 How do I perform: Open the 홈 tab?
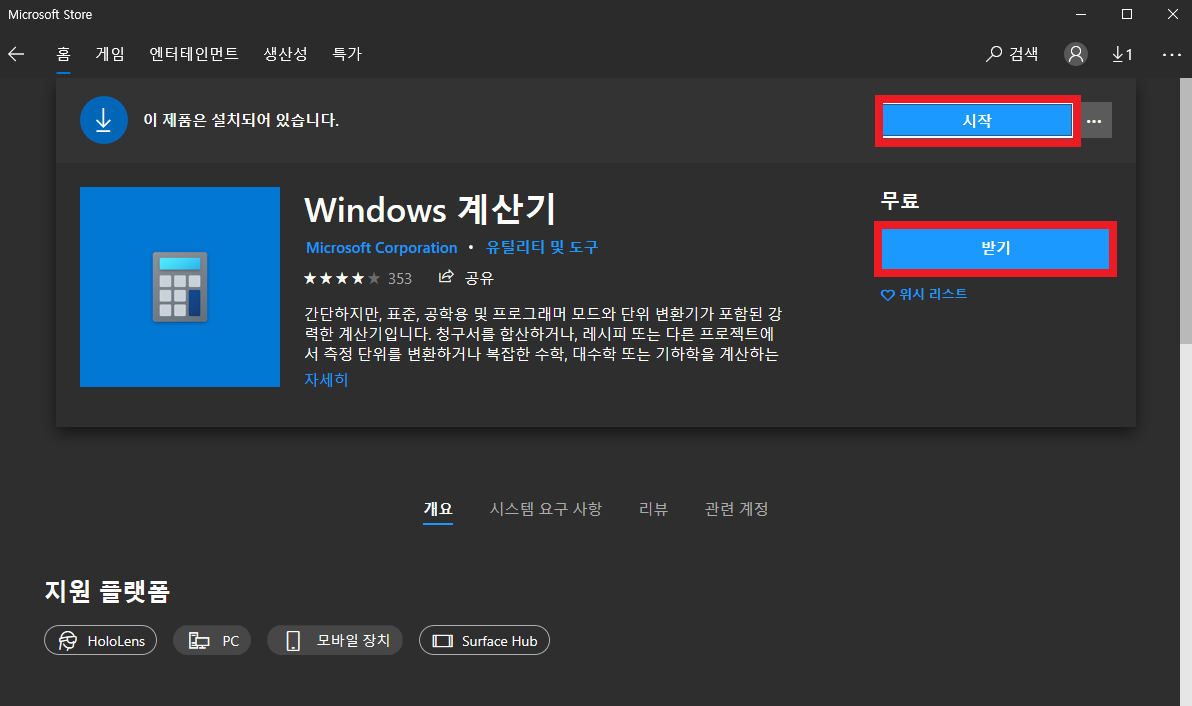coord(63,54)
